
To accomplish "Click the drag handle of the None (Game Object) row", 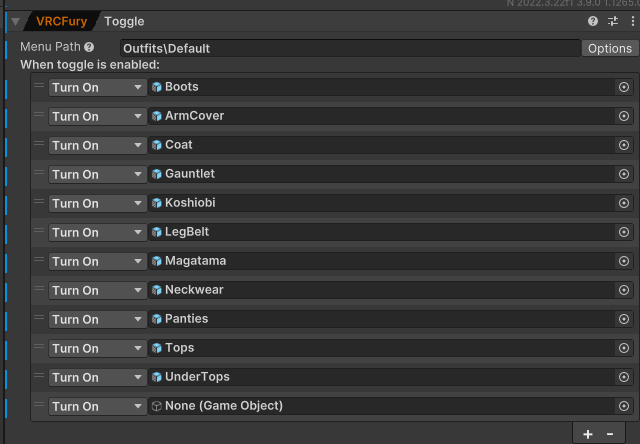I will pos(39,404).
